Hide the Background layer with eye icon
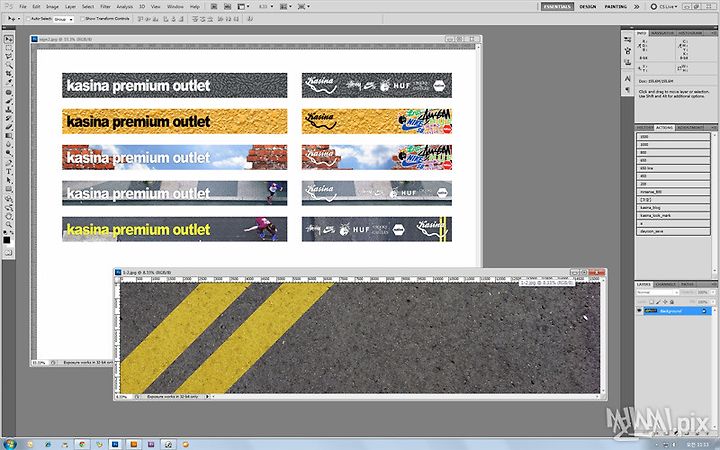 (x=639, y=311)
